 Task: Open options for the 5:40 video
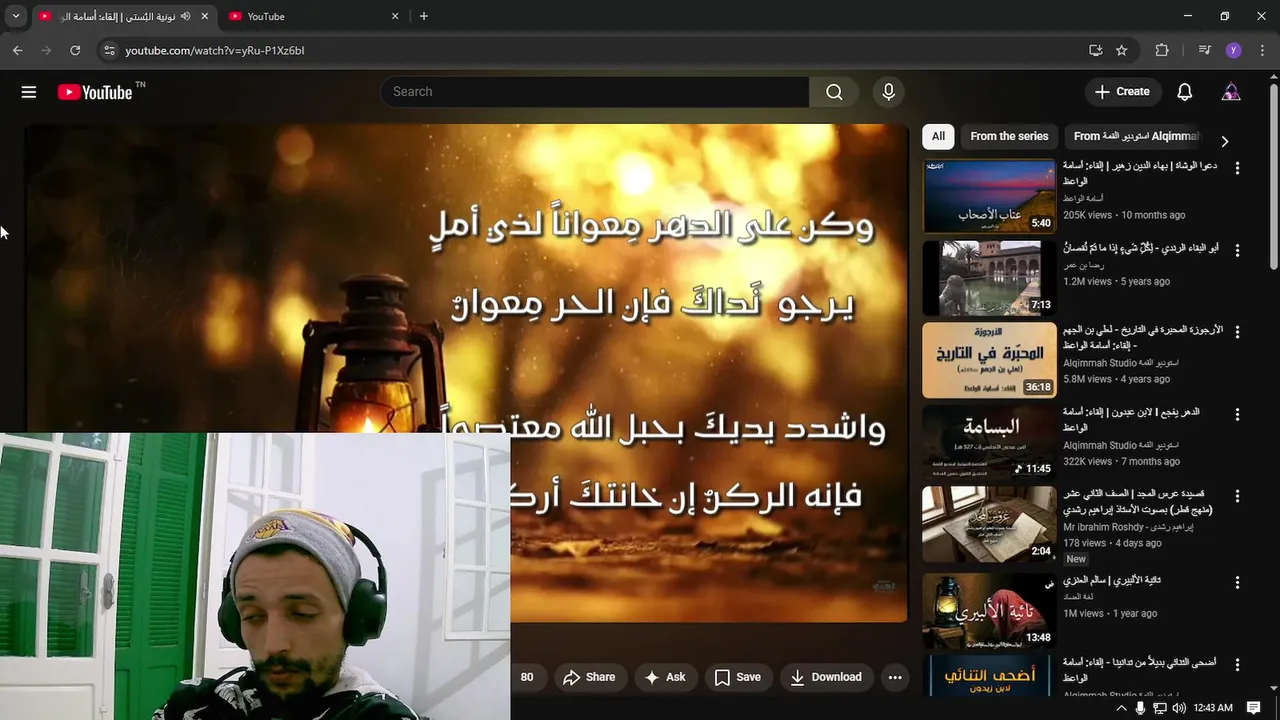coord(1237,168)
